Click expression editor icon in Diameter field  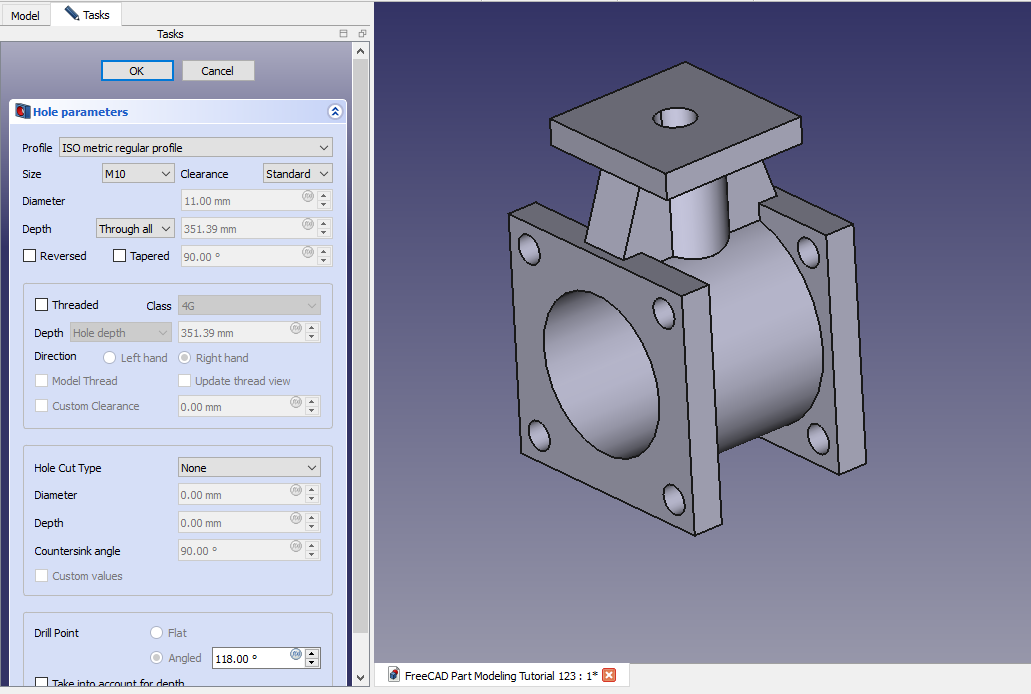pos(308,196)
